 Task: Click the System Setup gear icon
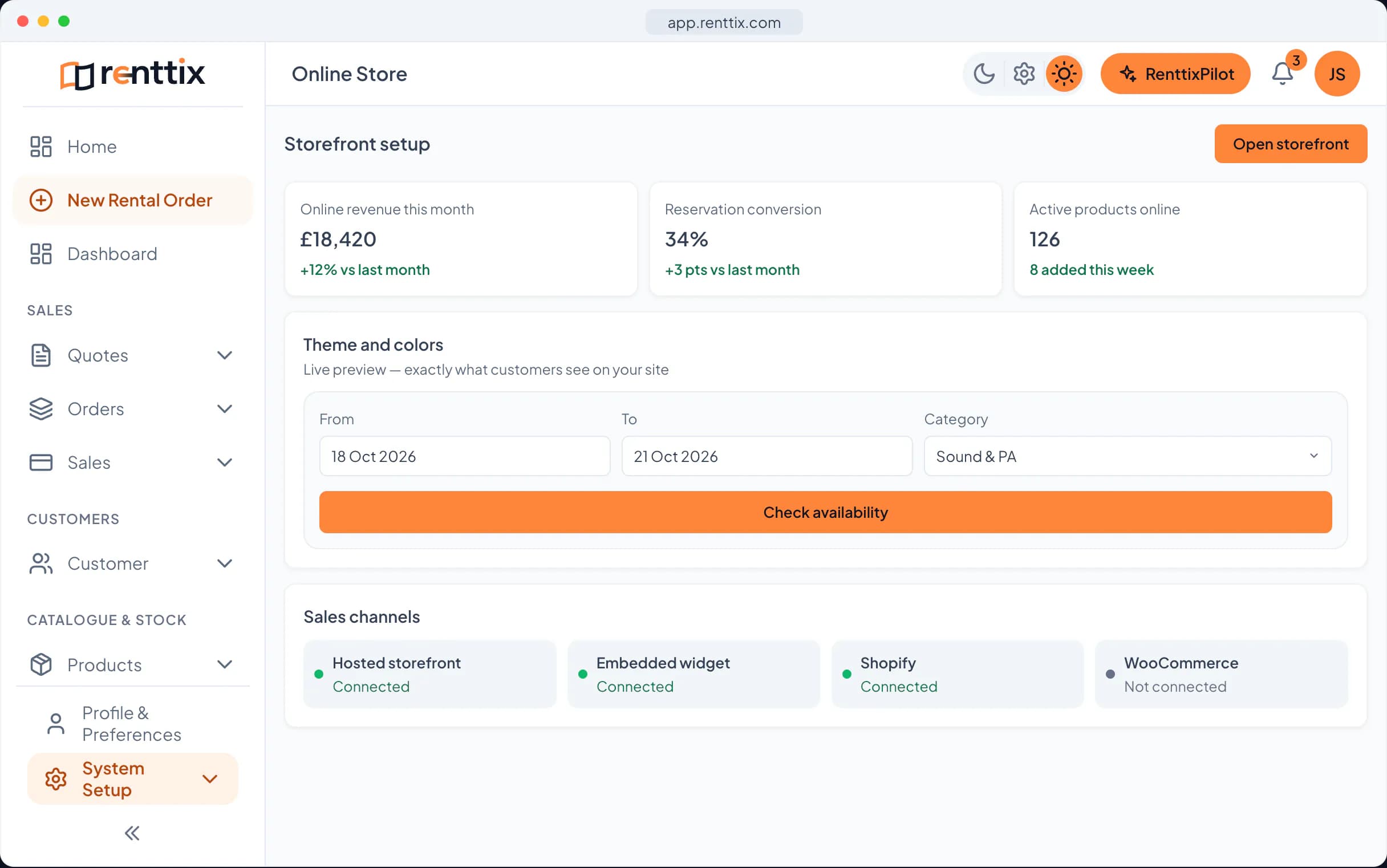pos(56,779)
